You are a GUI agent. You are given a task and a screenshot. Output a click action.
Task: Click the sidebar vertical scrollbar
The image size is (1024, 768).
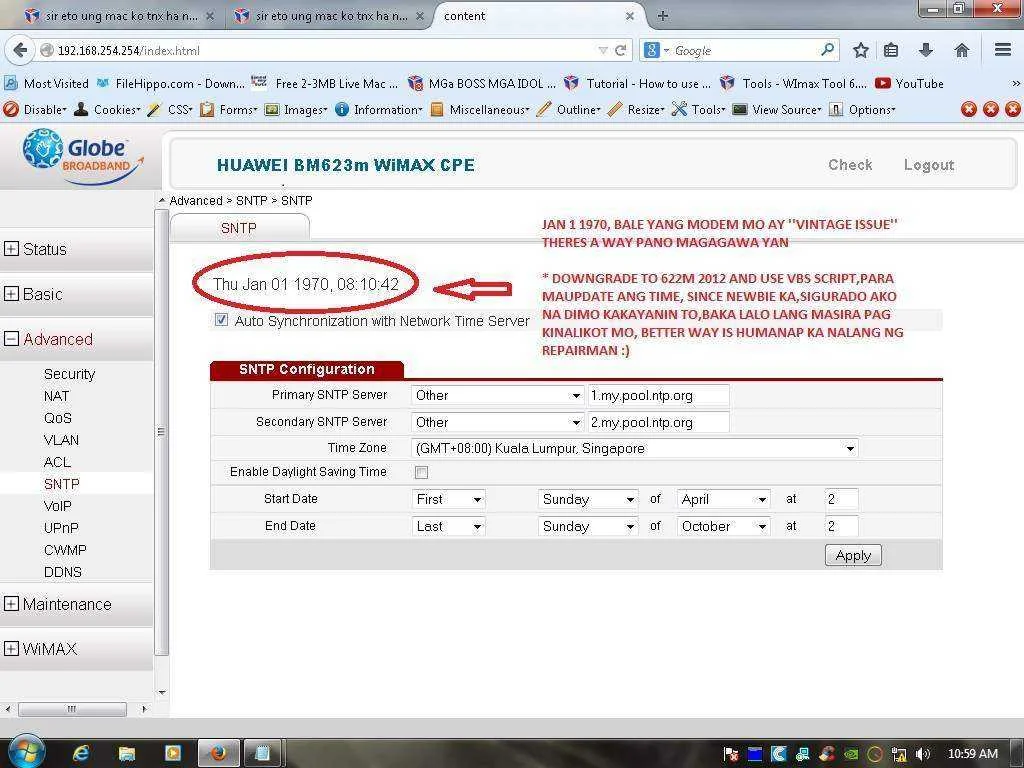point(161,431)
